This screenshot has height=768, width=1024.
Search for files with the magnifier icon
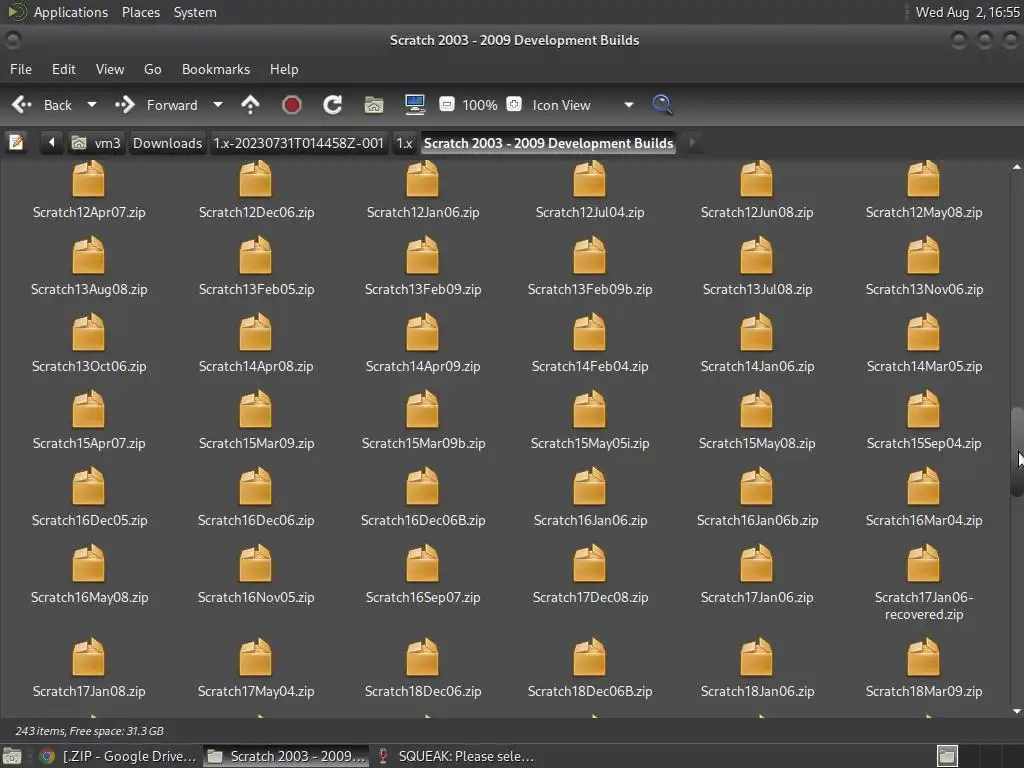pos(662,104)
